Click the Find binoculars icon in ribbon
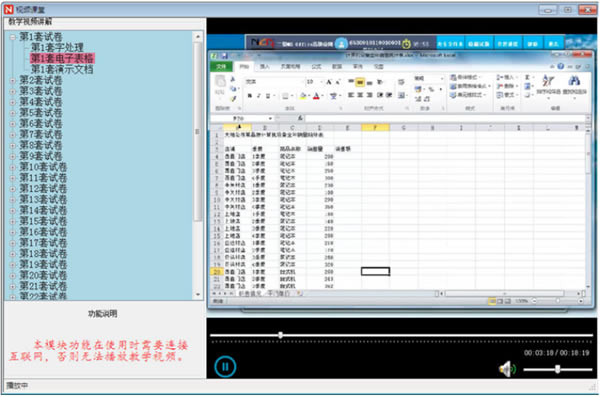Viewport: 600px width, 397px height. (x=574, y=81)
